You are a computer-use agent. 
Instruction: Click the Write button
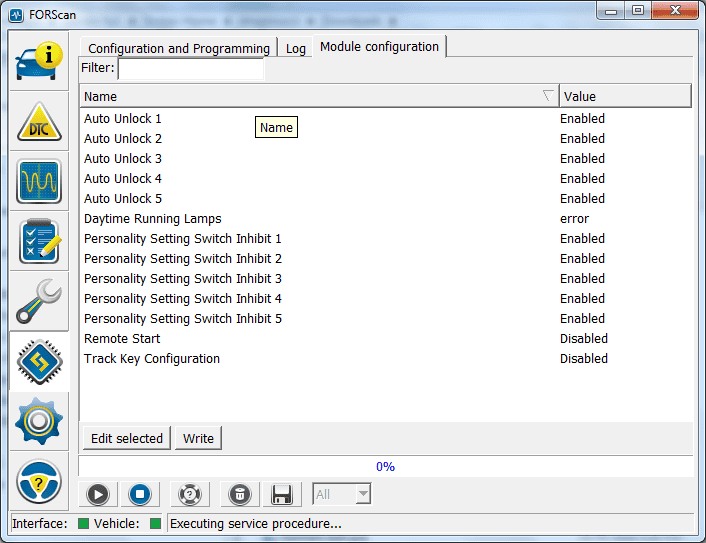[198, 438]
